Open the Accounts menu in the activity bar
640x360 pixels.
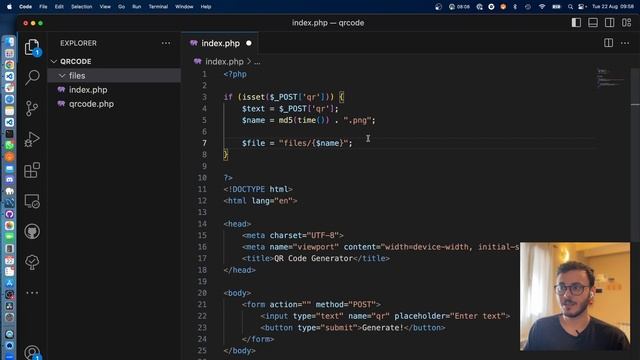point(32,352)
